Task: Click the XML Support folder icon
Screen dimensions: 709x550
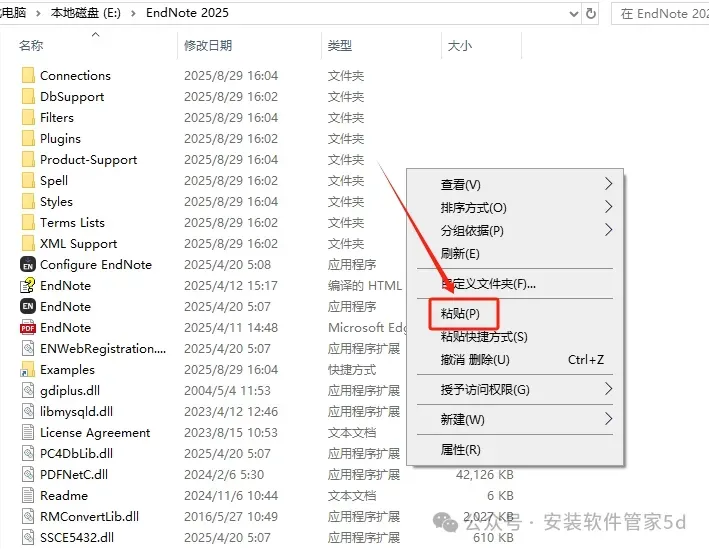Action: 28,243
